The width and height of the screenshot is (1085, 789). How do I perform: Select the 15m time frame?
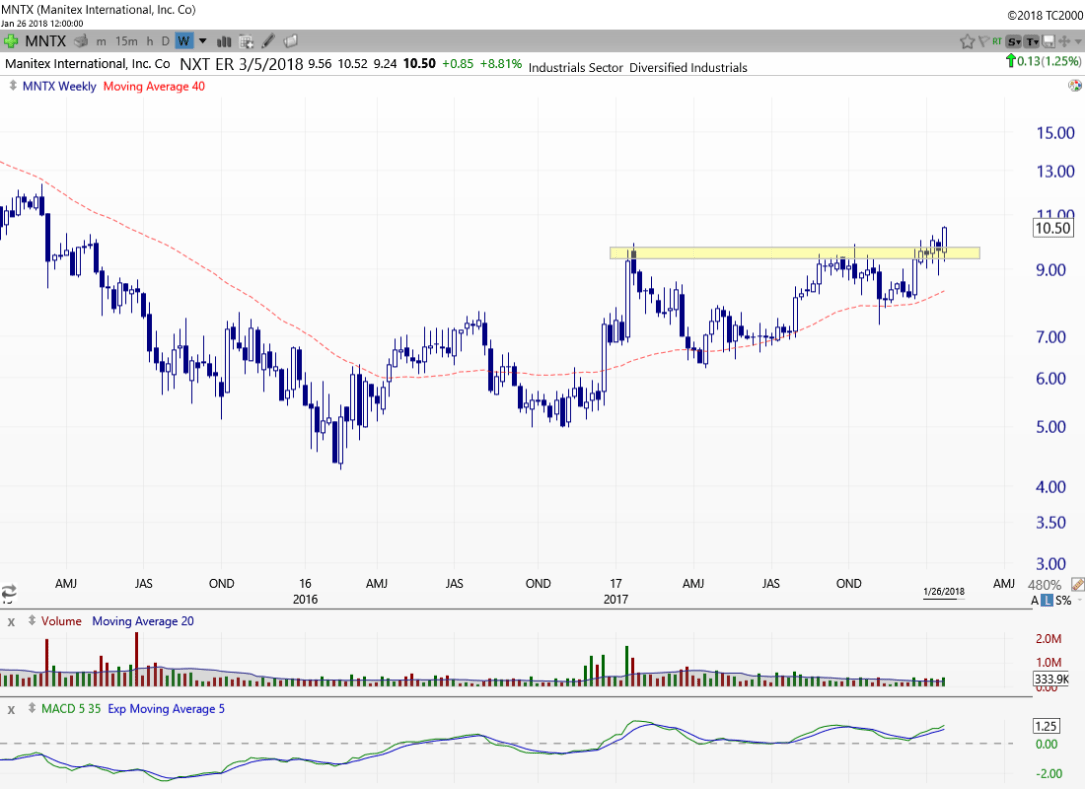click(x=126, y=41)
